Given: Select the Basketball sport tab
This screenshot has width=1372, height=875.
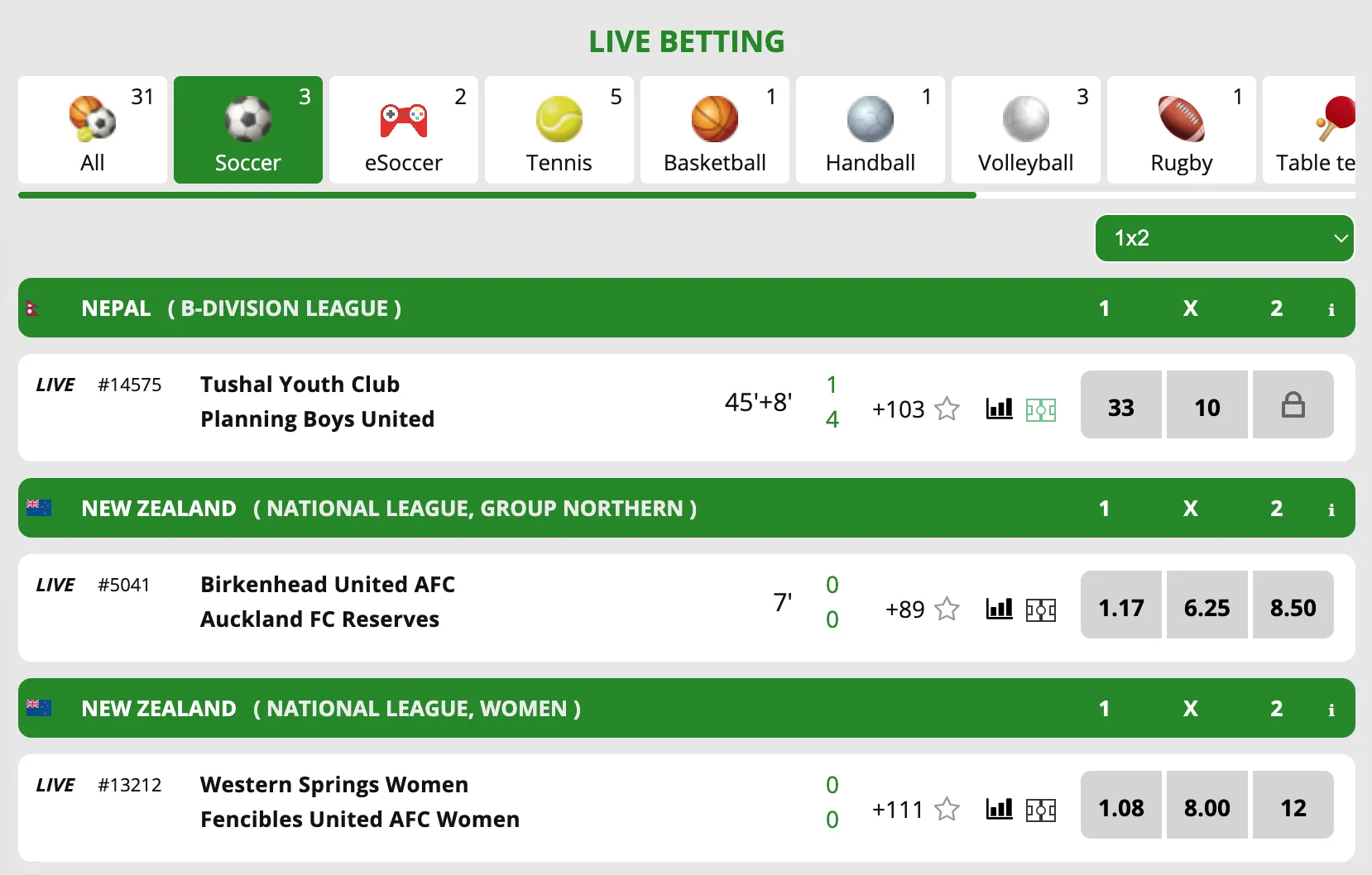Looking at the screenshot, I should click(714, 130).
